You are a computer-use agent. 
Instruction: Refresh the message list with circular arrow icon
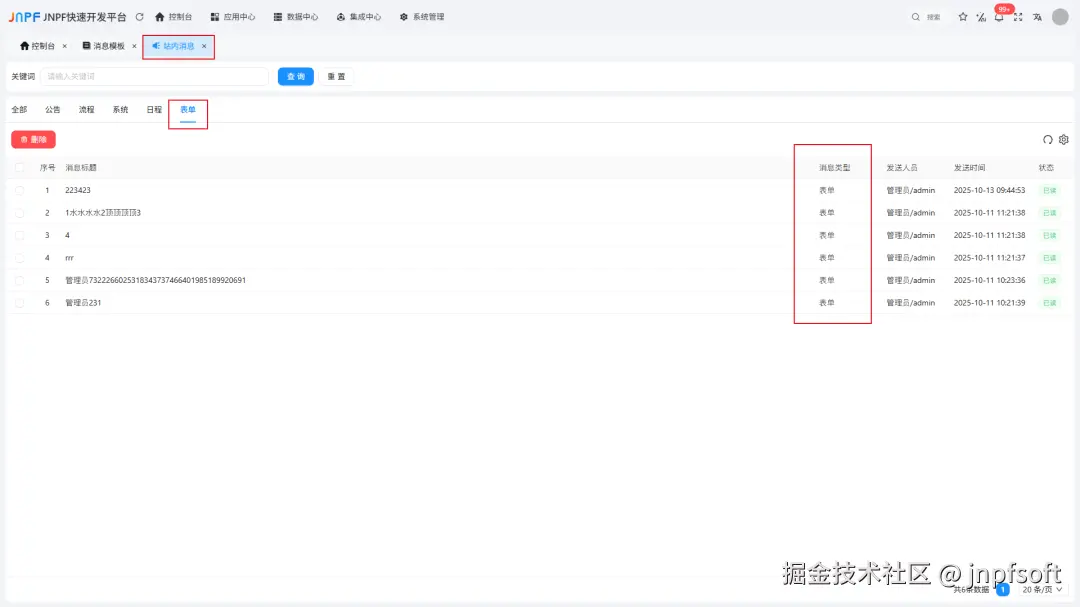pyautogui.click(x=1047, y=140)
